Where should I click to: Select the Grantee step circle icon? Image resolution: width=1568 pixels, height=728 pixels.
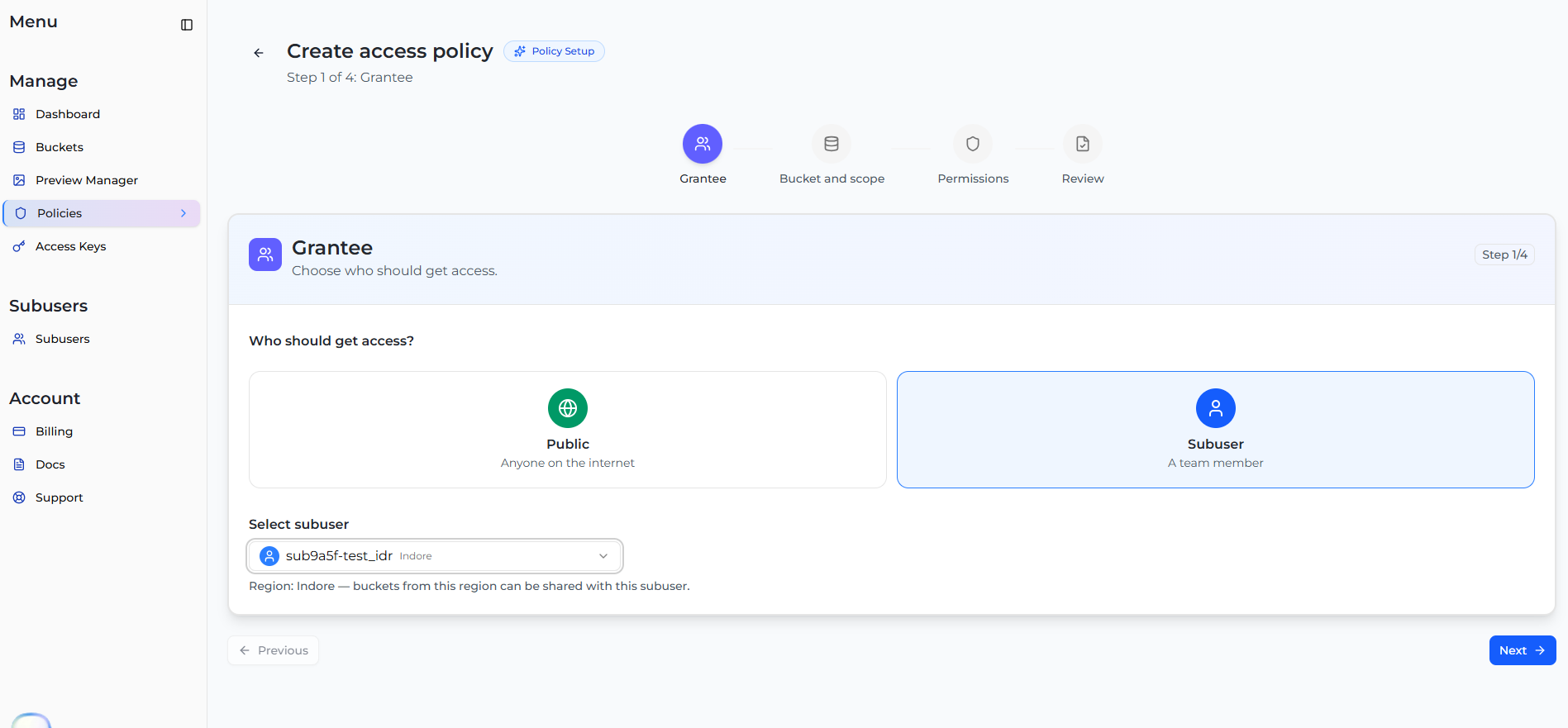click(703, 144)
